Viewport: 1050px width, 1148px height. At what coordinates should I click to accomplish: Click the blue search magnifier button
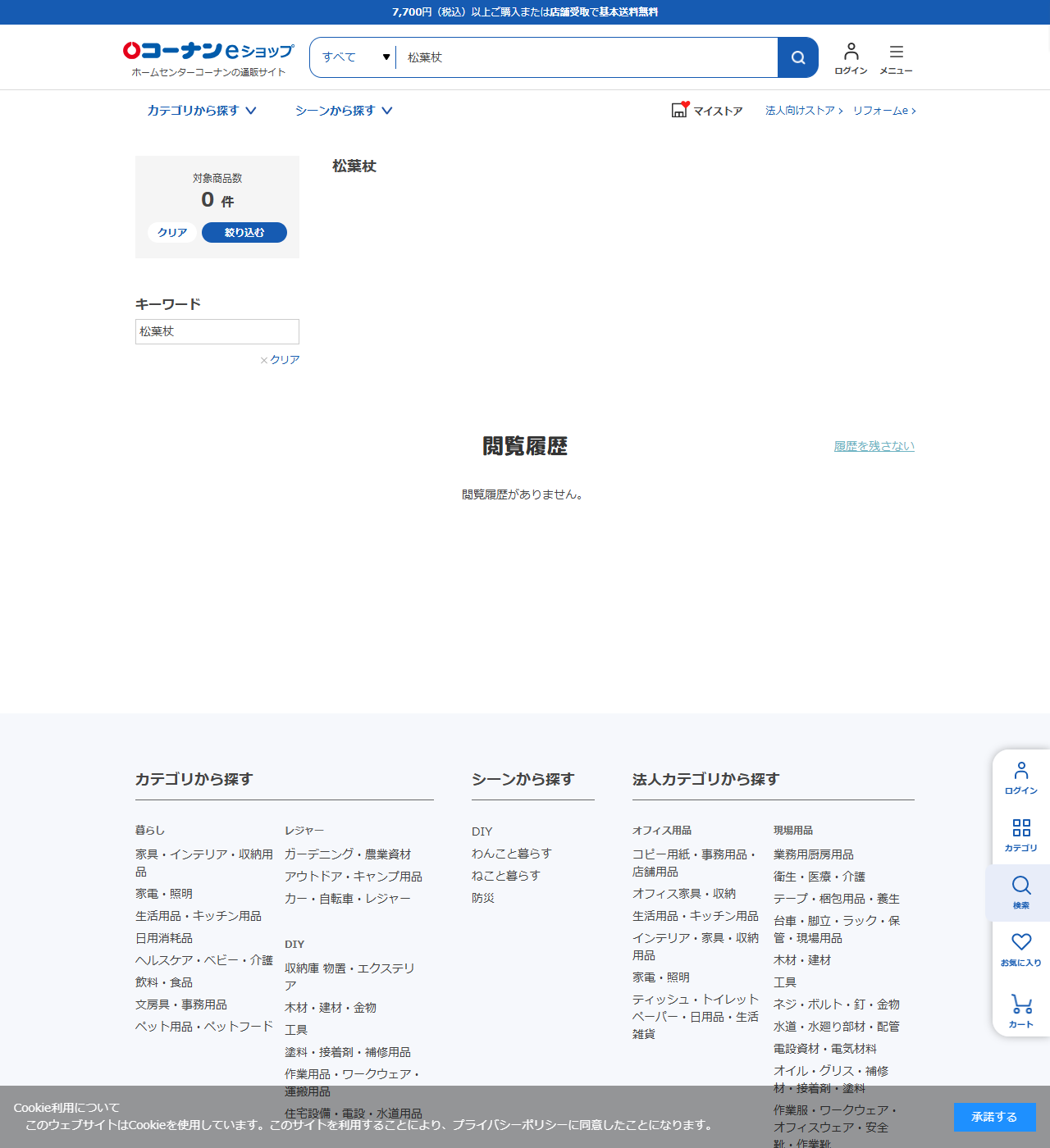[798, 57]
